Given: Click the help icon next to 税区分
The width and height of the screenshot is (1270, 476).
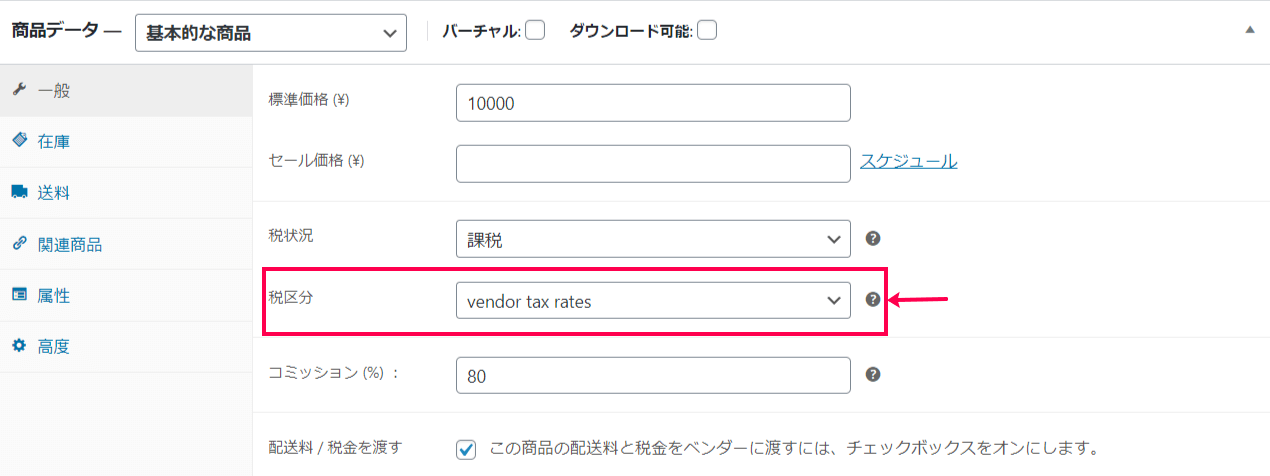Looking at the screenshot, I should coord(873,300).
